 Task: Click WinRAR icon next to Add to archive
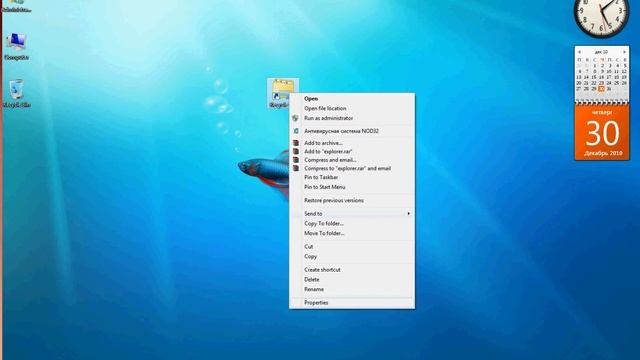point(296,143)
